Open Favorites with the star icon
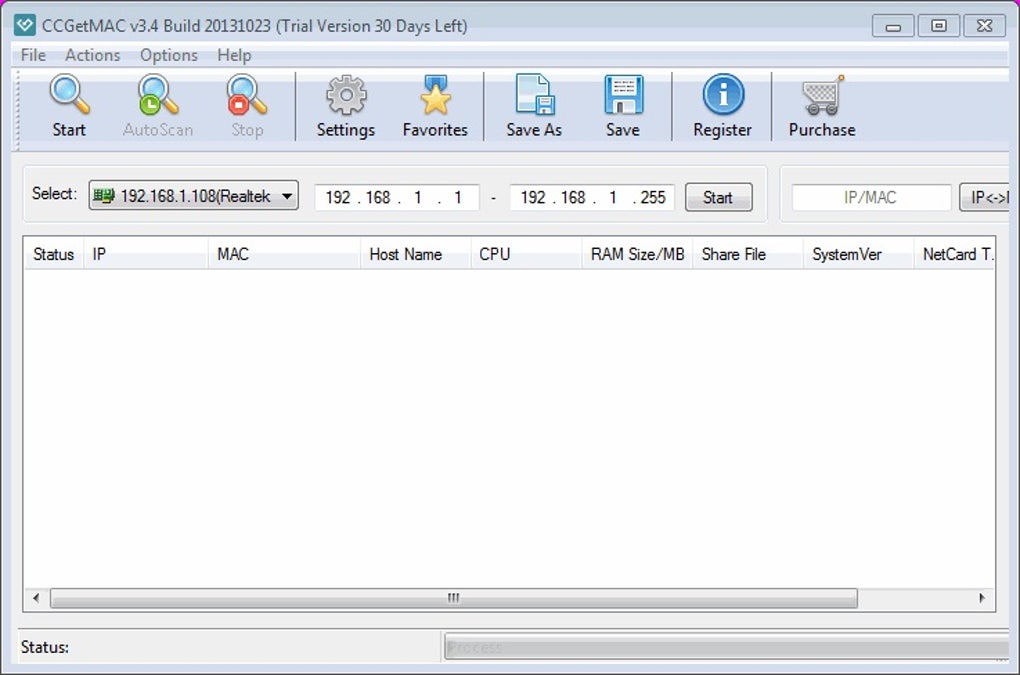 pos(435,95)
